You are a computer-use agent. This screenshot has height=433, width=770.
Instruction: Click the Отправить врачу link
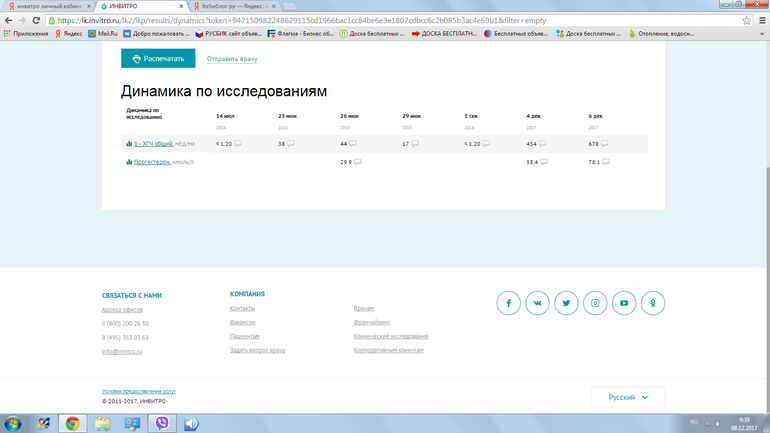point(232,59)
